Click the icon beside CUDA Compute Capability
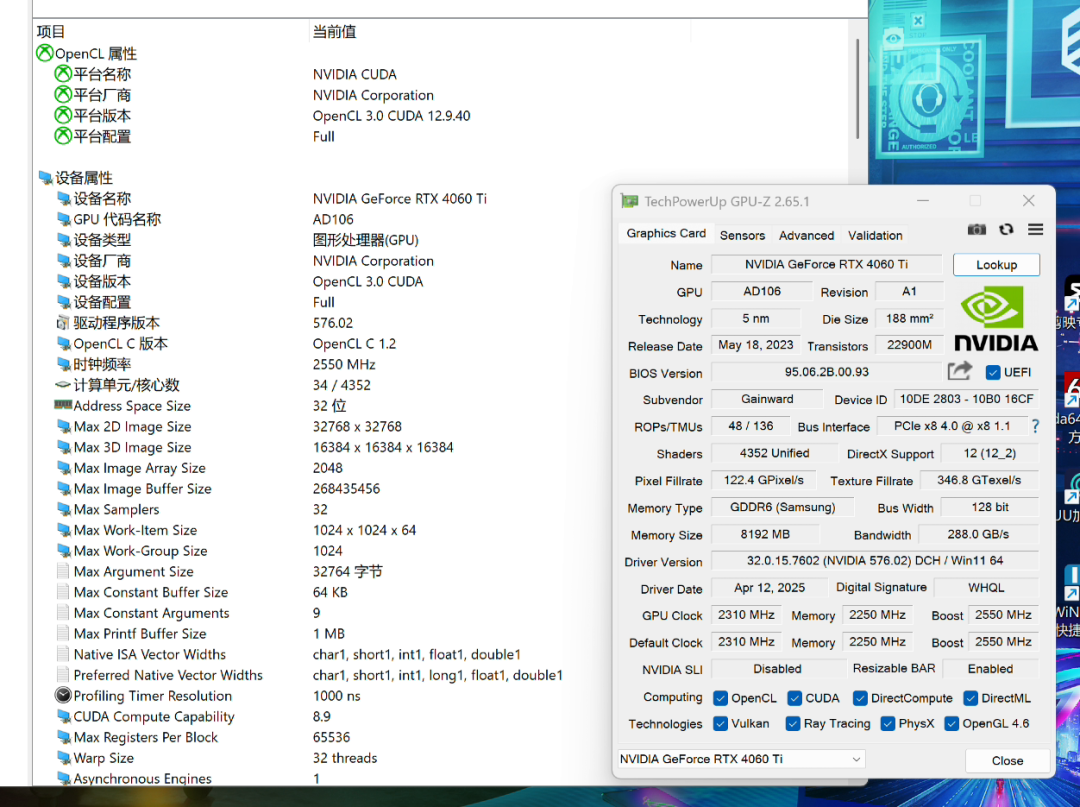 tap(64, 717)
